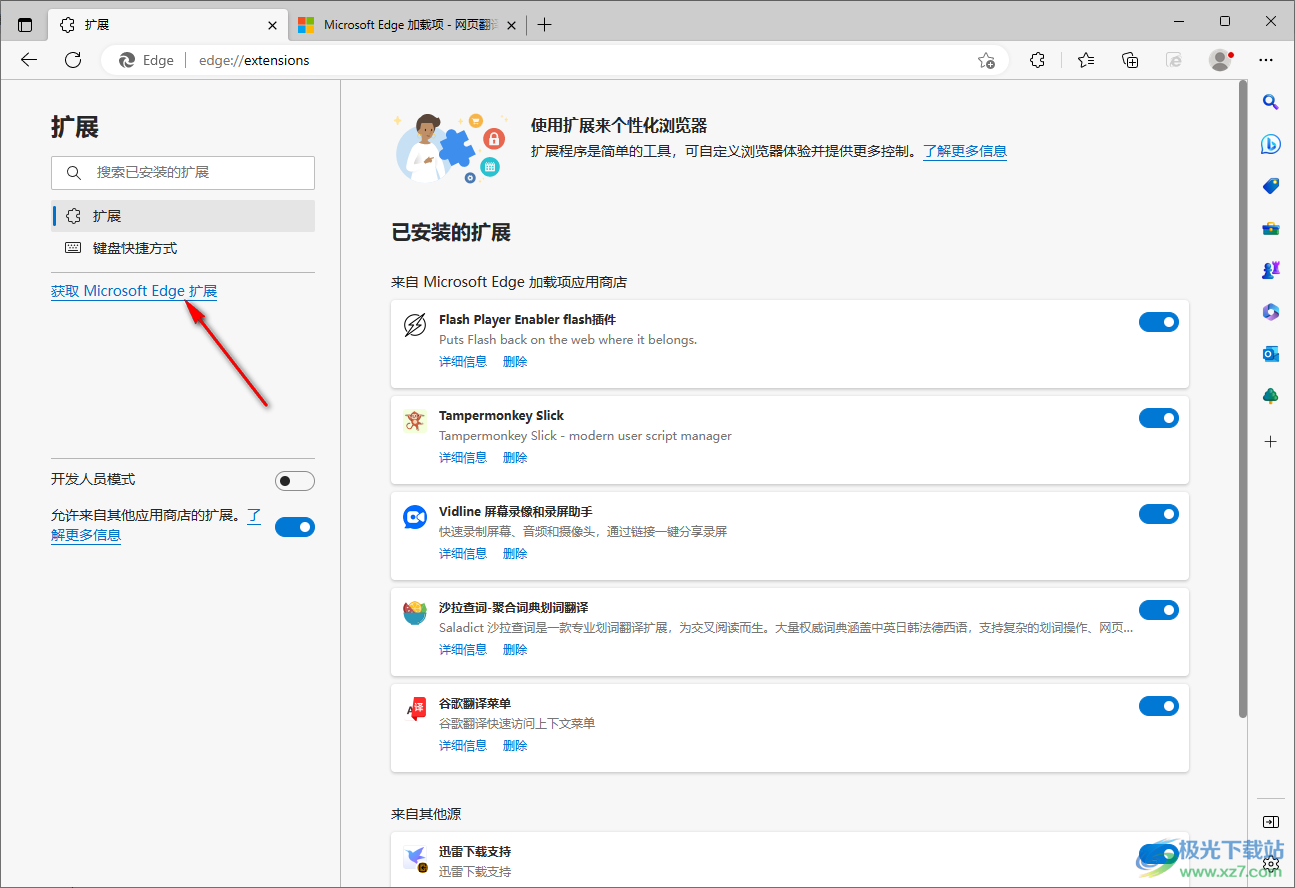Open 获取 Microsoft Edge 扩展 link
1295x888 pixels.
point(134,291)
